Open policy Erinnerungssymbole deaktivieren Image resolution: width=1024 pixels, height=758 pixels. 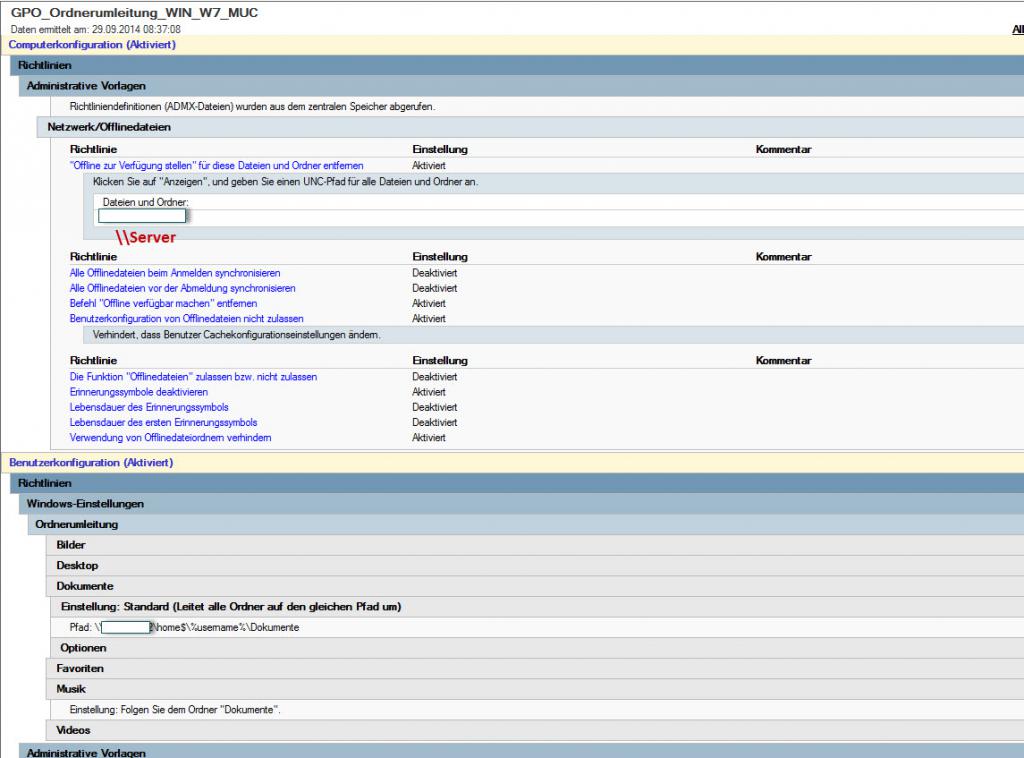[139, 392]
